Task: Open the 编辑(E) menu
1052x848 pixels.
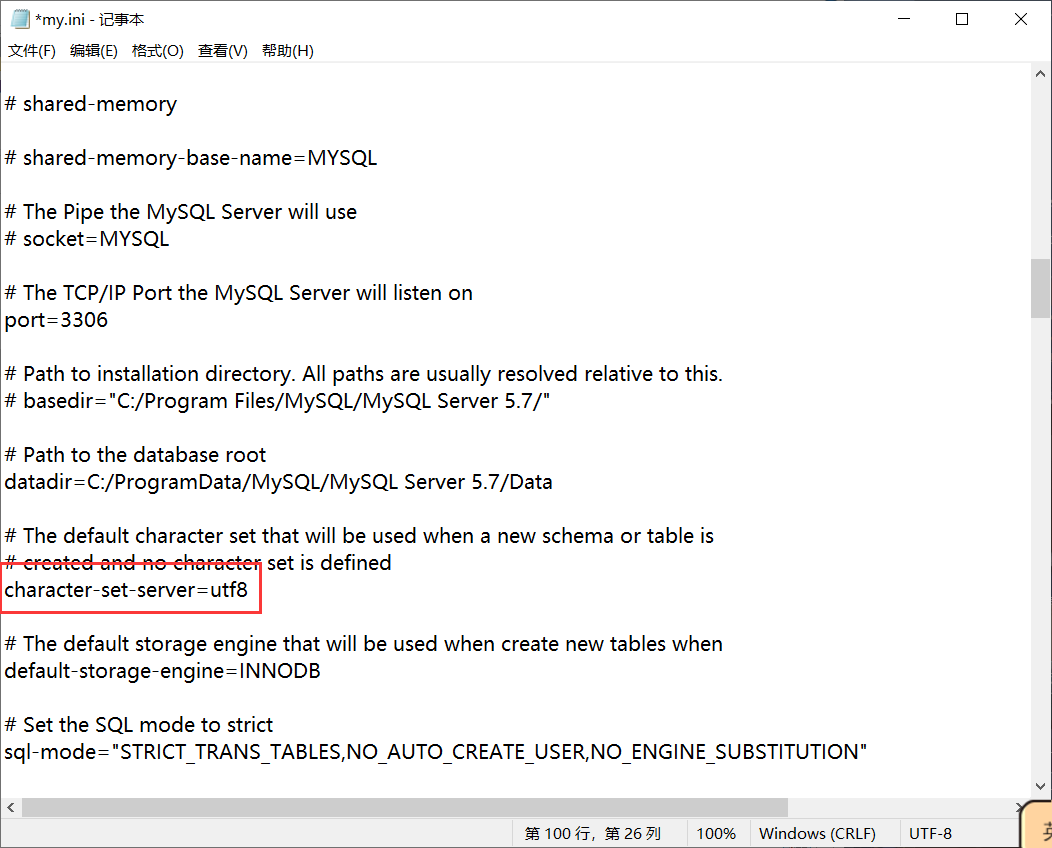Action: tap(94, 51)
